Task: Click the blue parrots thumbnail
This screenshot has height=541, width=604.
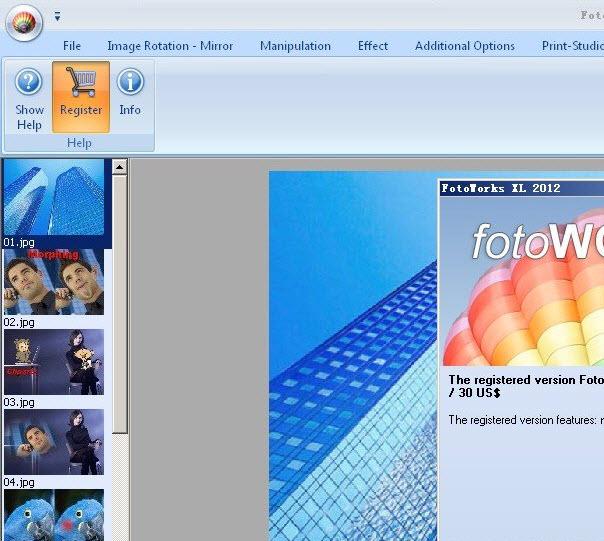Action: click(x=54, y=514)
